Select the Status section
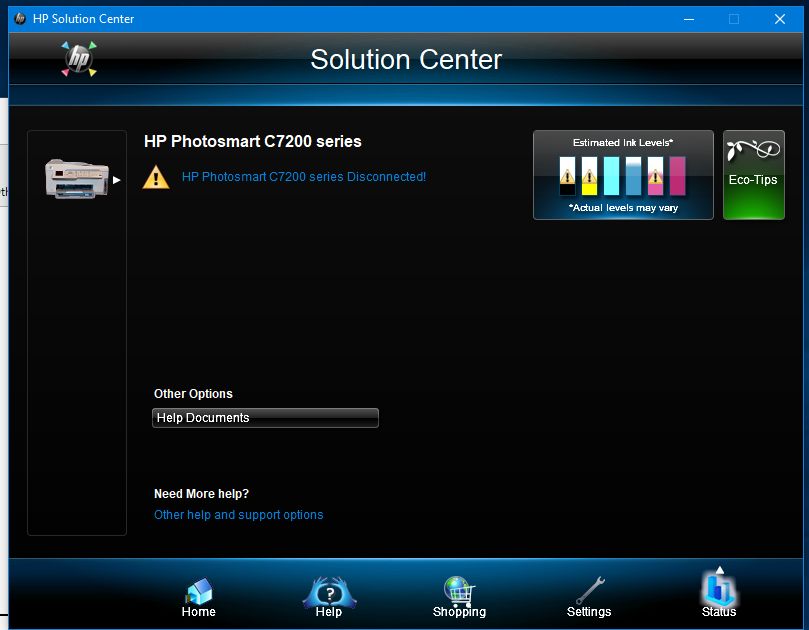The image size is (809, 630). [x=719, y=593]
